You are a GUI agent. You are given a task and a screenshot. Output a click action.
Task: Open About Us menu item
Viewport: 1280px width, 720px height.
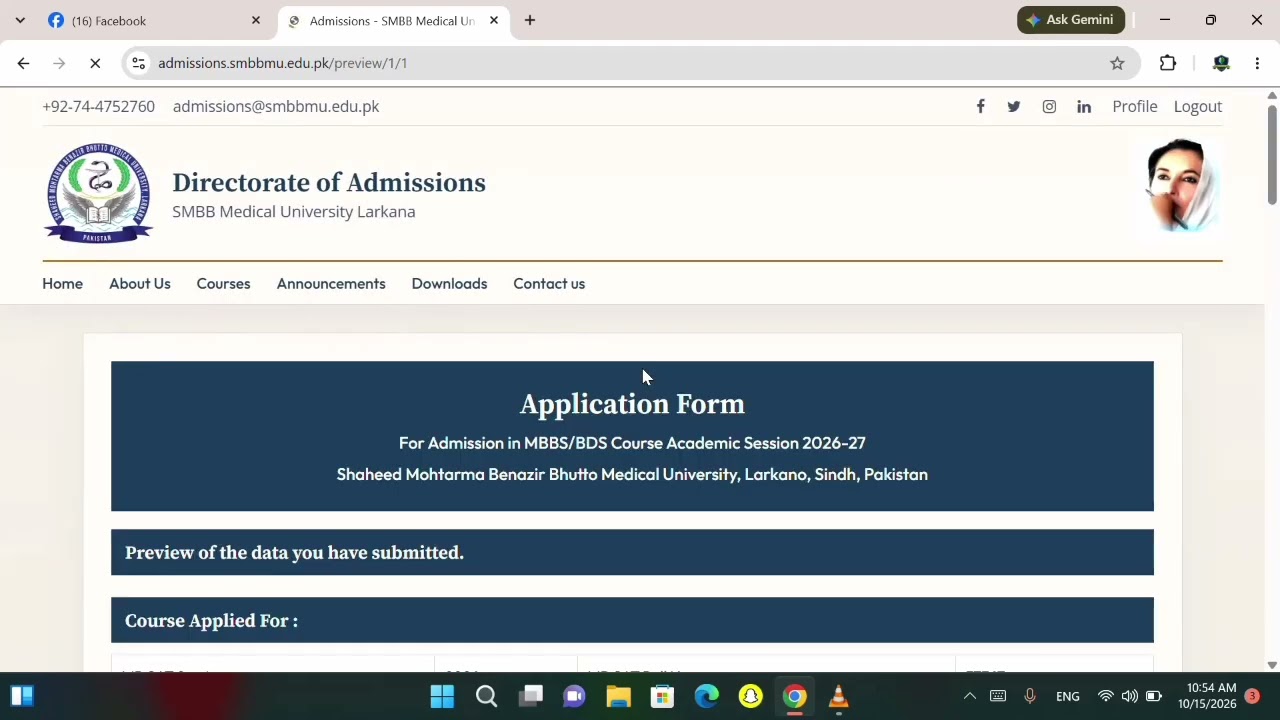[140, 284]
